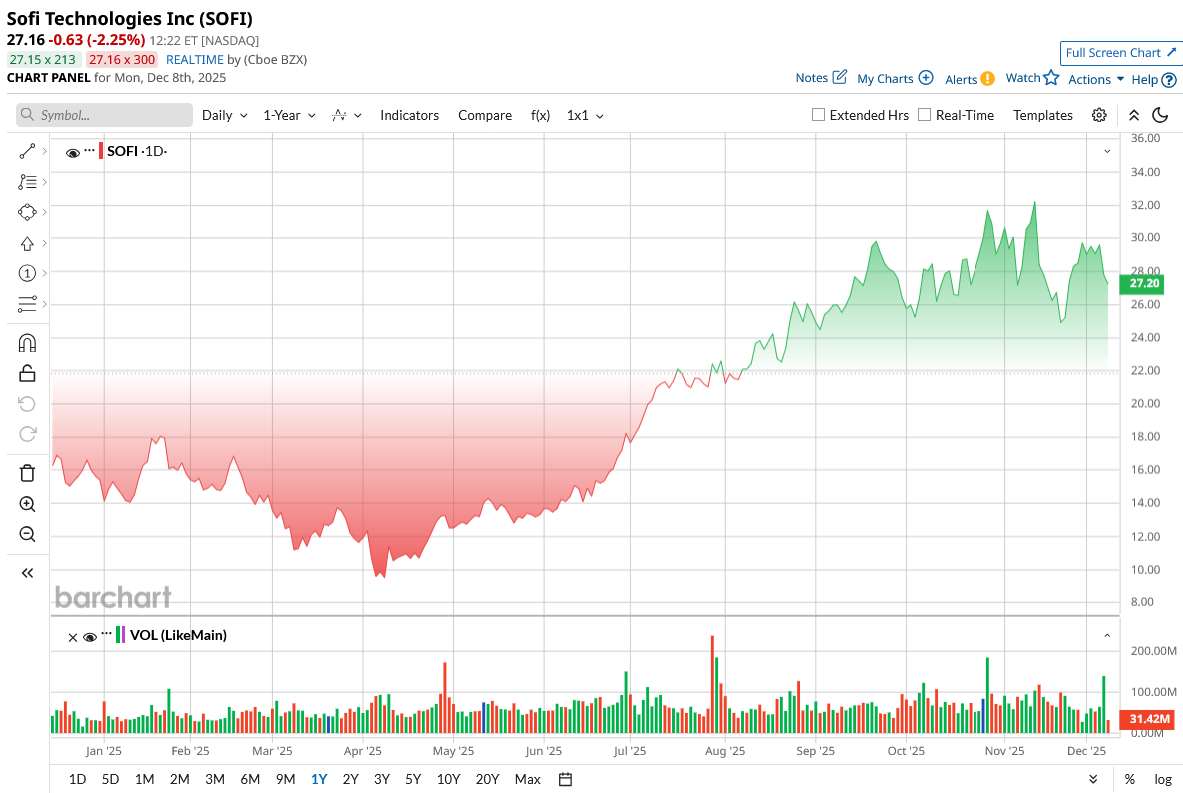Open the Daily frequency dropdown

pyautogui.click(x=225, y=115)
